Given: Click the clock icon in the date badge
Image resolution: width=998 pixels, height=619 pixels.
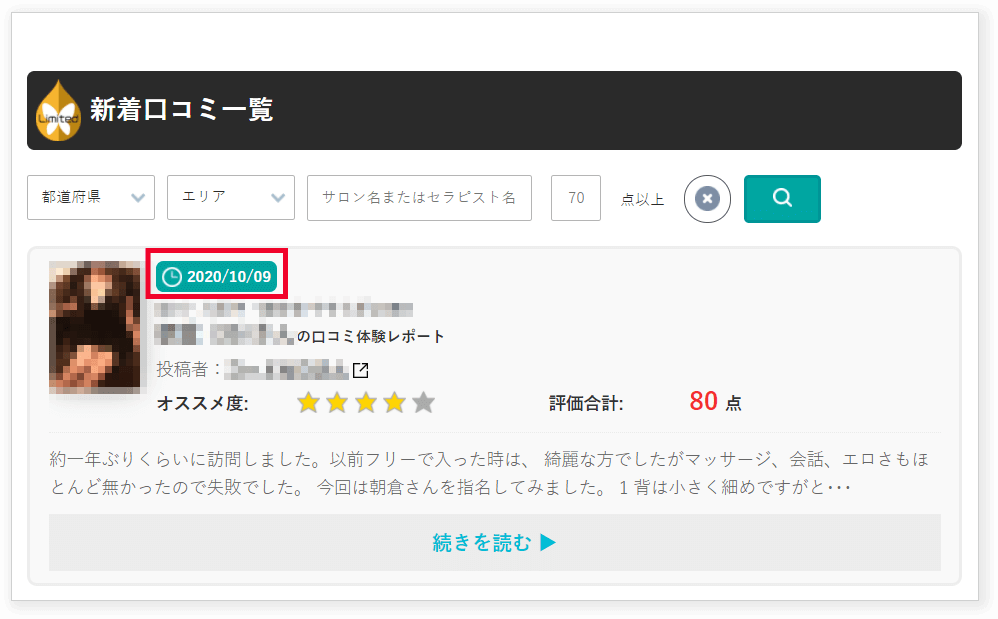Looking at the screenshot, I should pyautogui.click(x=172, y=277).
